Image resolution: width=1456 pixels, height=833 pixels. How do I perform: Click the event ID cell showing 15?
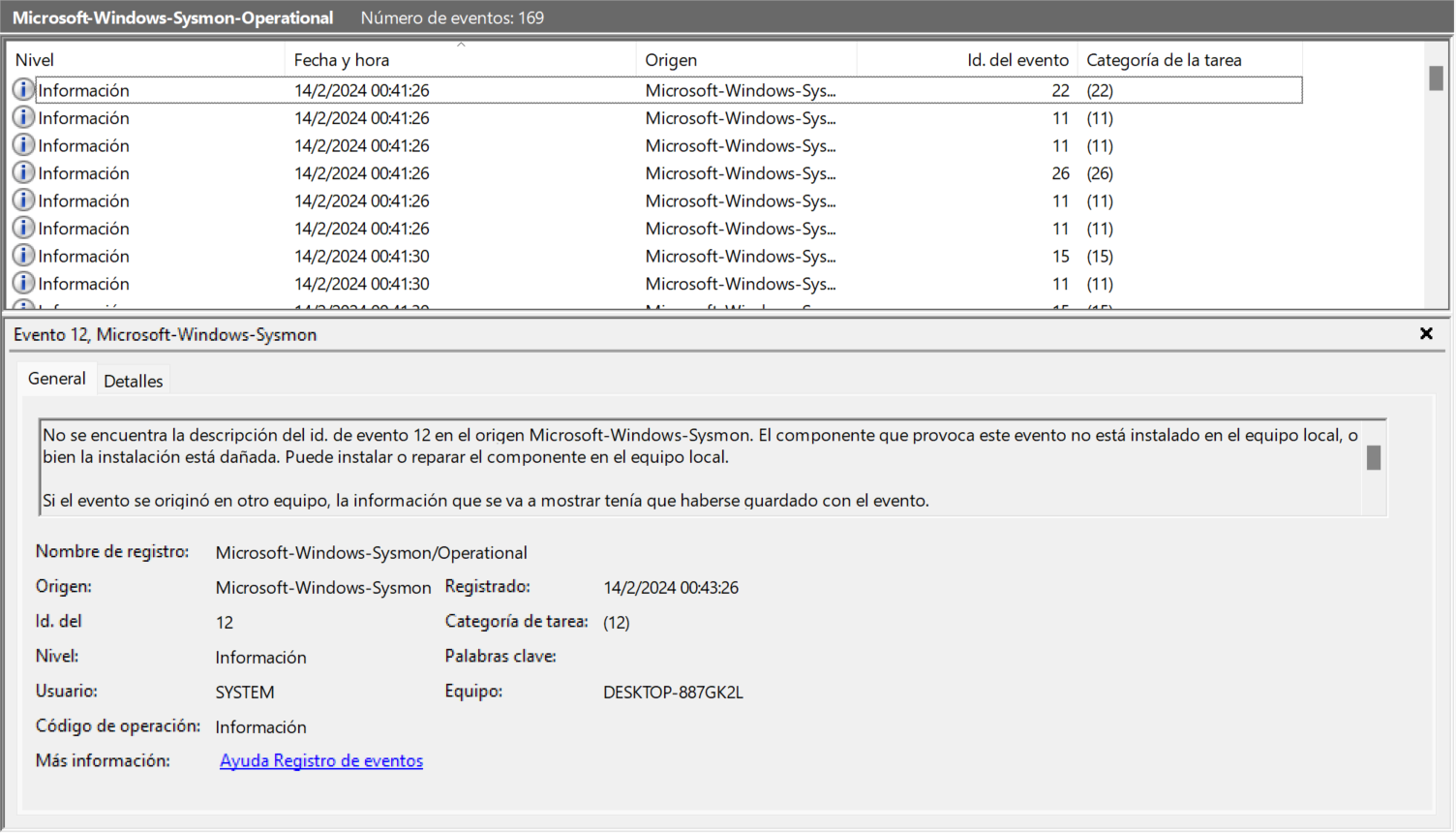pos(1060,257)
